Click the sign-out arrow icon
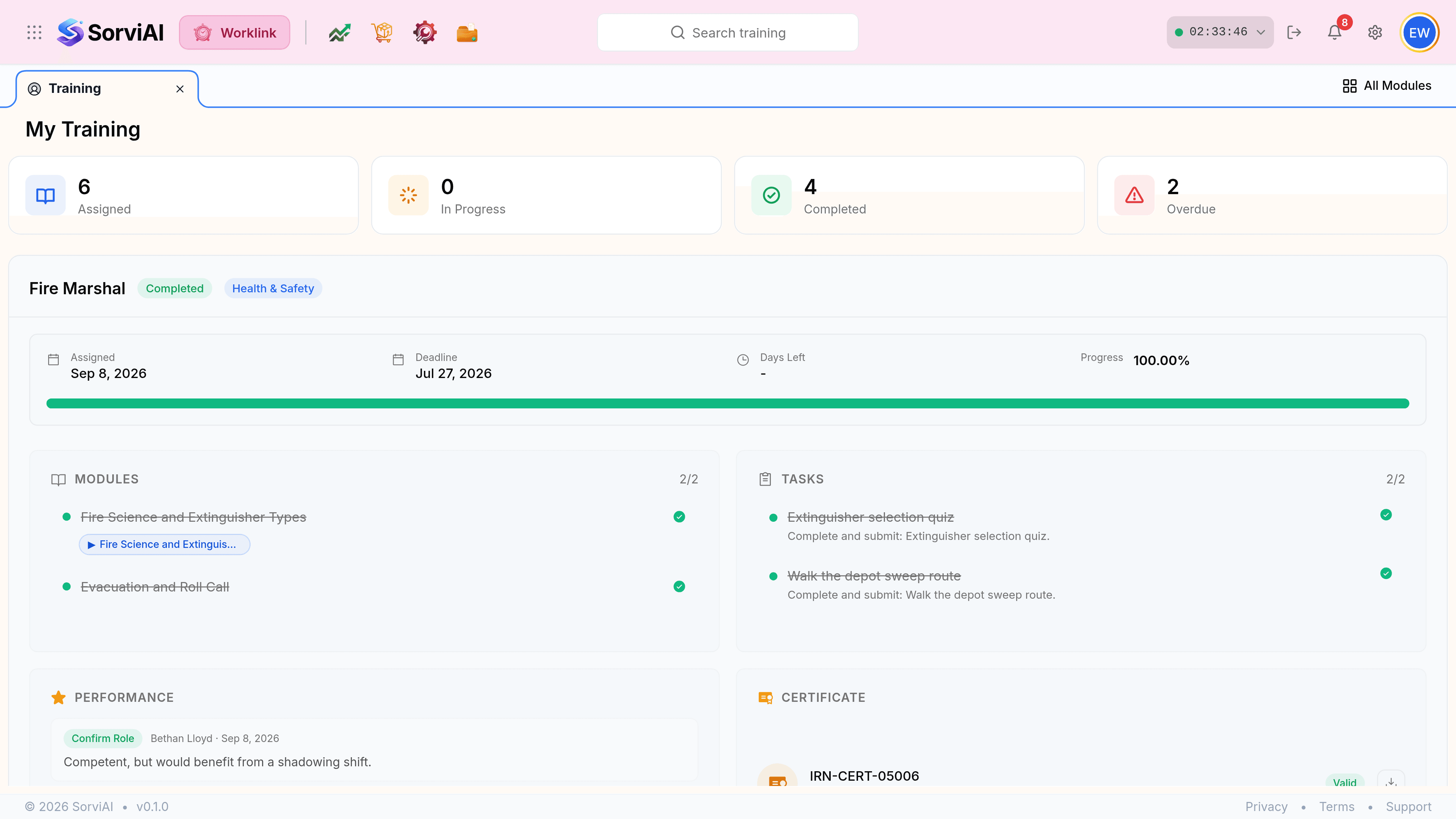The width and height of the screenshot is (1456, 819). coord(1294,32)
